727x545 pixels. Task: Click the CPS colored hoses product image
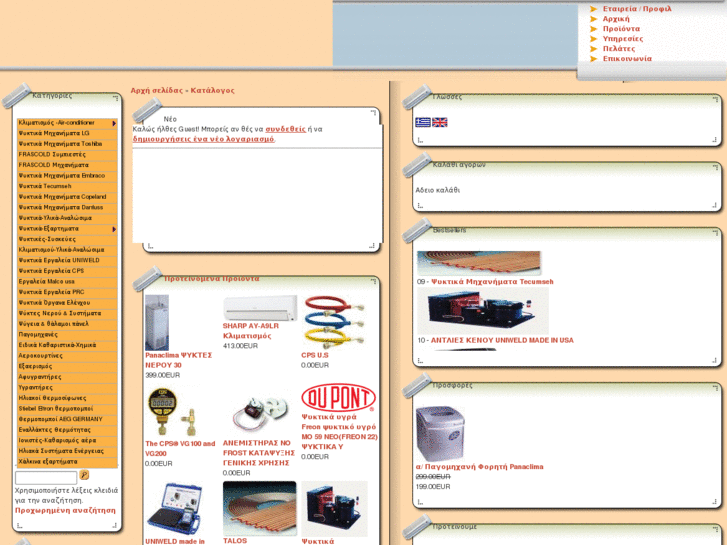333,322
